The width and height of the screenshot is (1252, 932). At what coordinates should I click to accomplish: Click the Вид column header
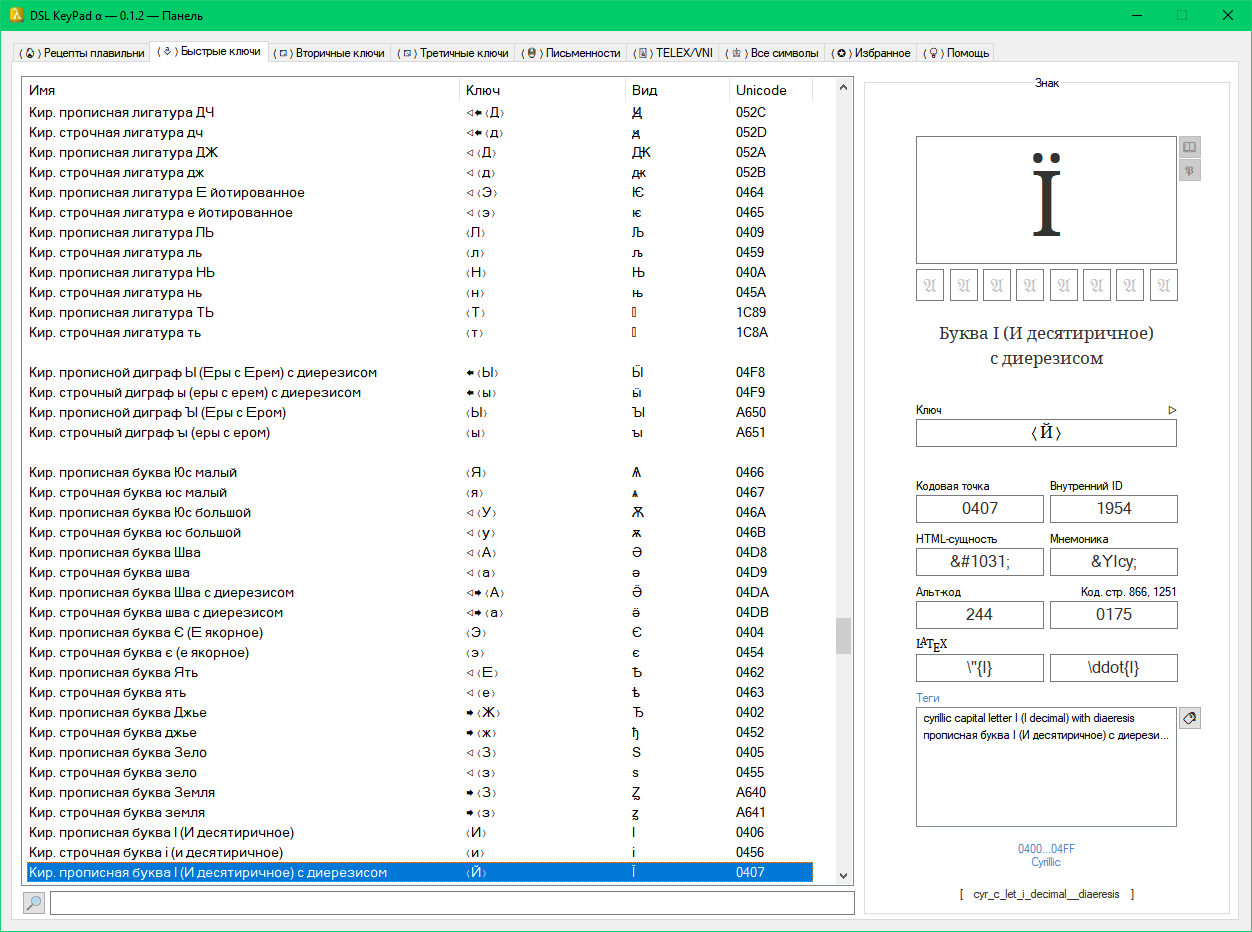677,90
